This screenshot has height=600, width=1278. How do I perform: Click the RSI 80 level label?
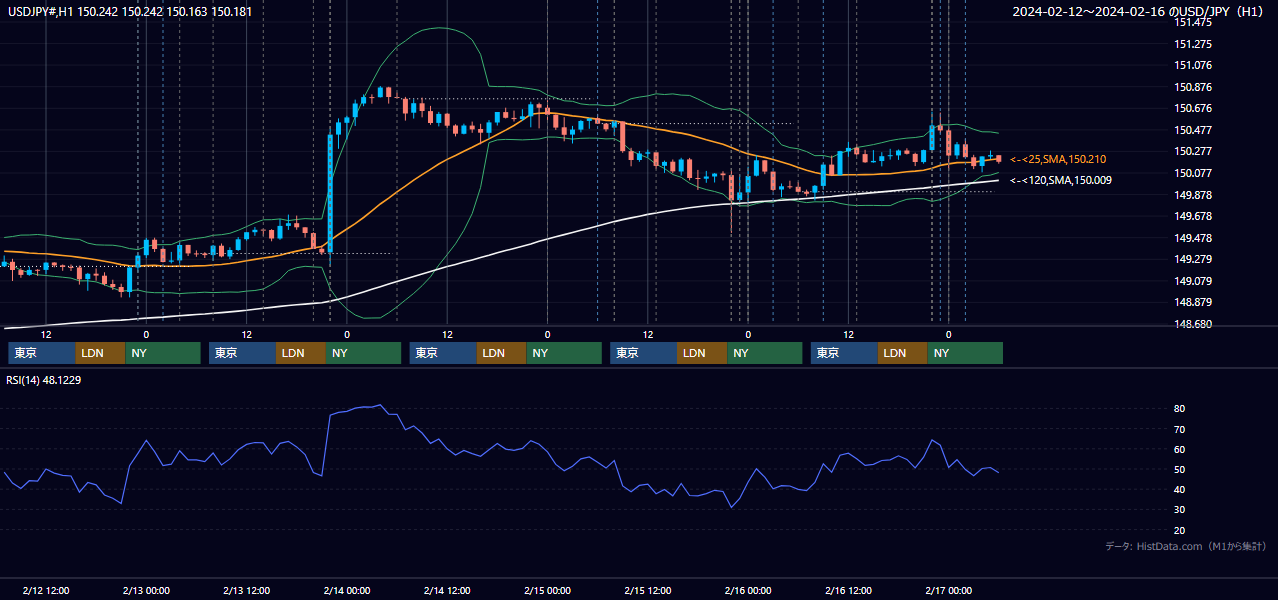(x=1180, y=409)
